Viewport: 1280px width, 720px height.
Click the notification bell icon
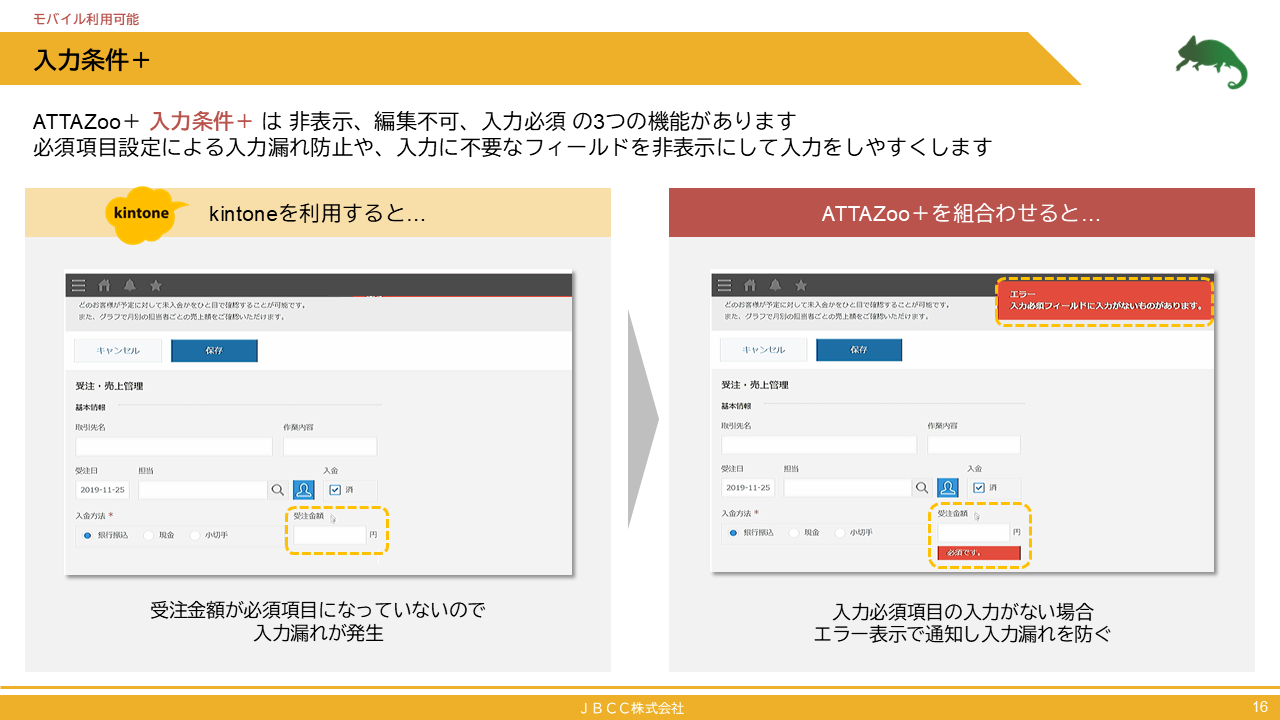pos(129,286)
